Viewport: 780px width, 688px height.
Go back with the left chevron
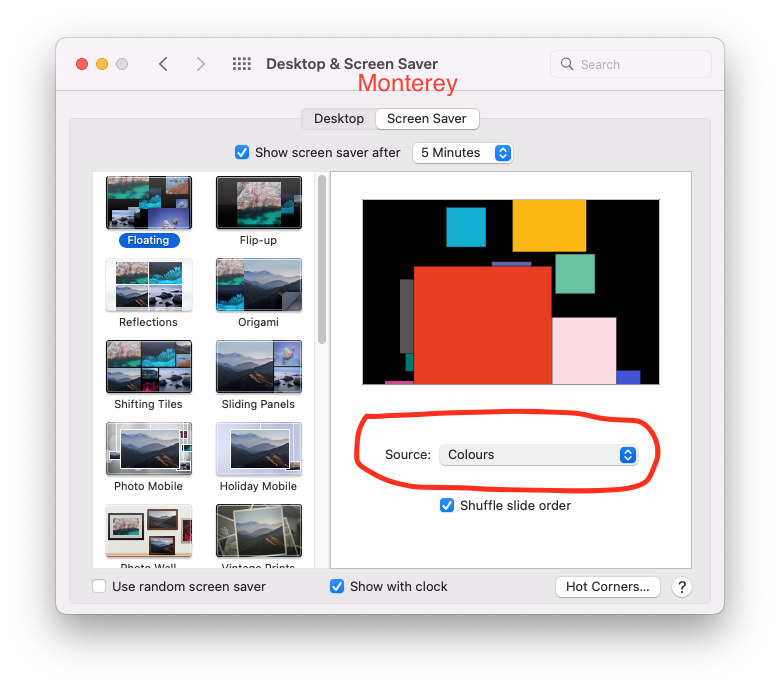click(163, 64)
